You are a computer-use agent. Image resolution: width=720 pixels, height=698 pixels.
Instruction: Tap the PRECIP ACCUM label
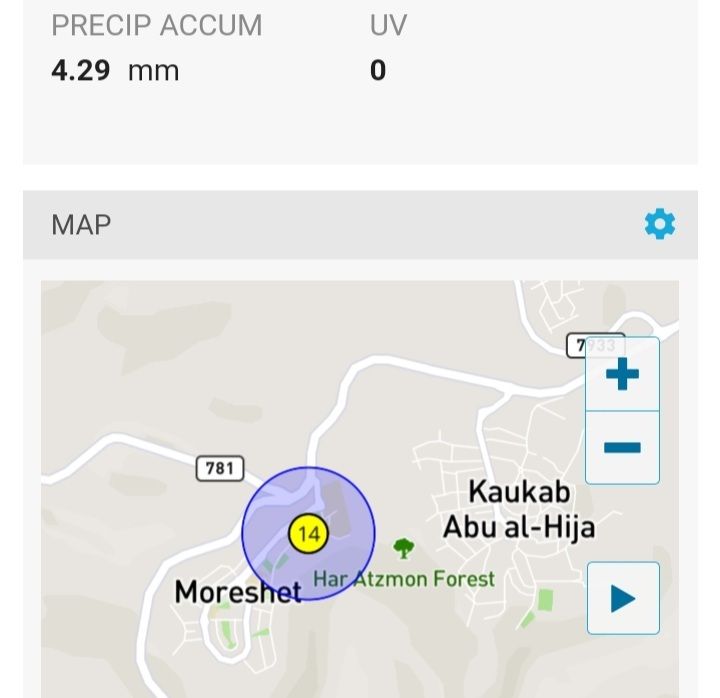click(157, 26)
